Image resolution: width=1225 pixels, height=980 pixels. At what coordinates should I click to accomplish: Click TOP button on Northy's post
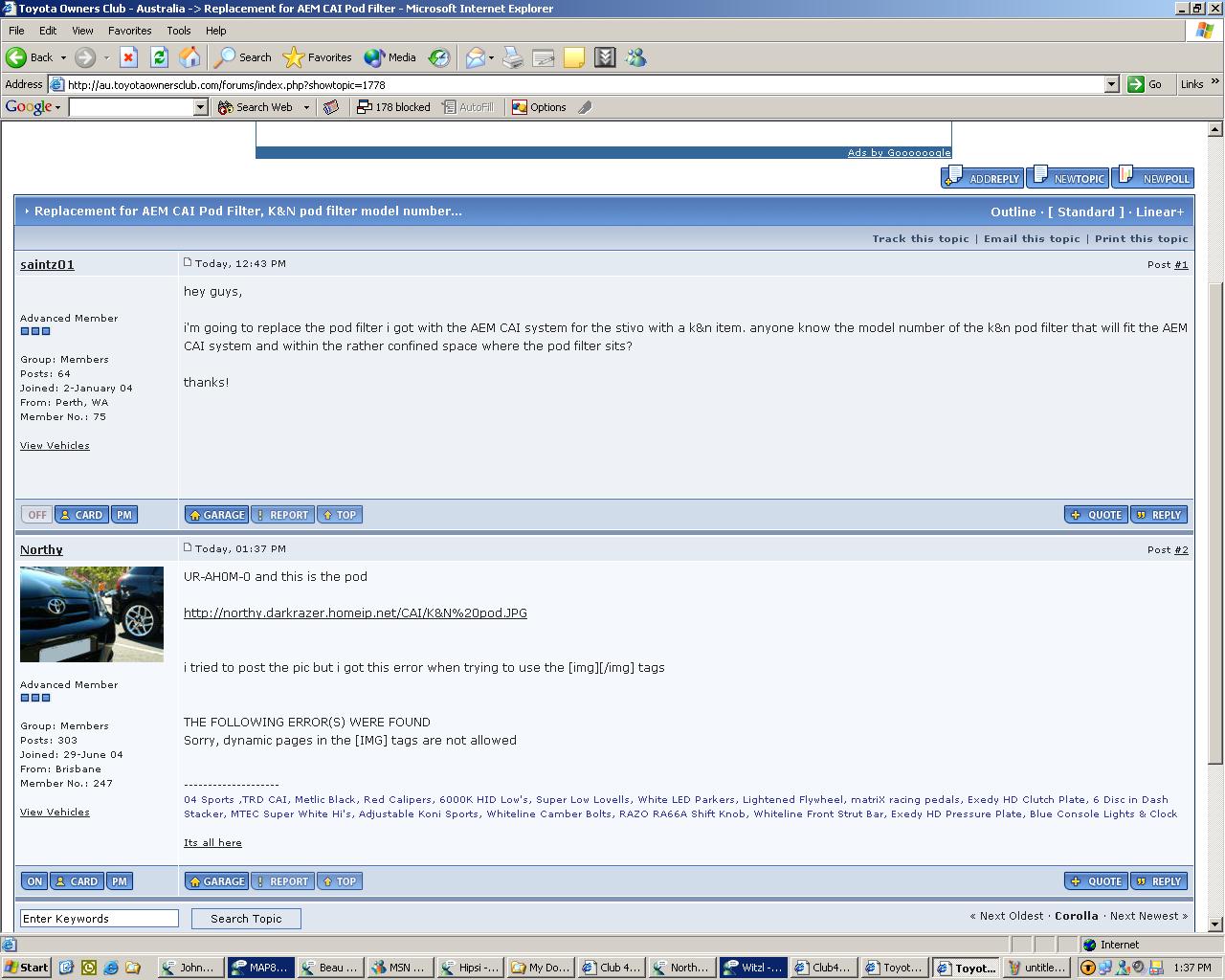pos(339,881)
